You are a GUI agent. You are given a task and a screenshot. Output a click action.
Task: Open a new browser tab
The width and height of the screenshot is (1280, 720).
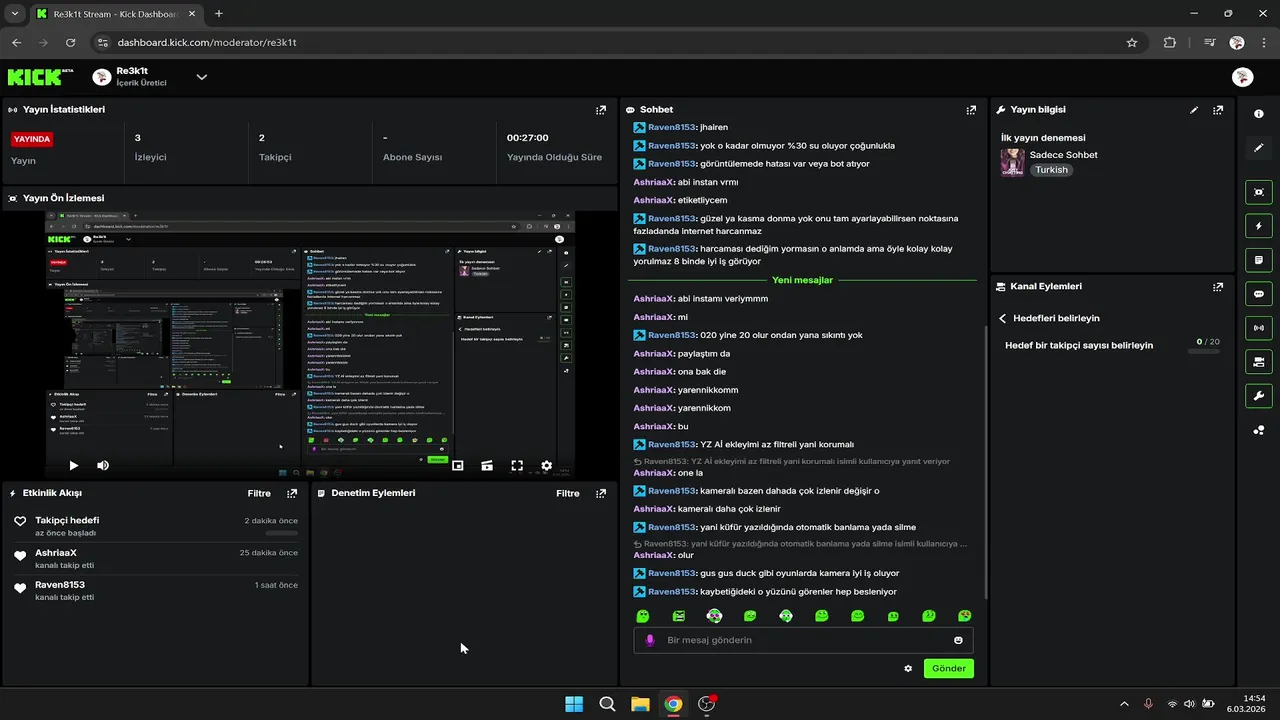coord(219,13)
